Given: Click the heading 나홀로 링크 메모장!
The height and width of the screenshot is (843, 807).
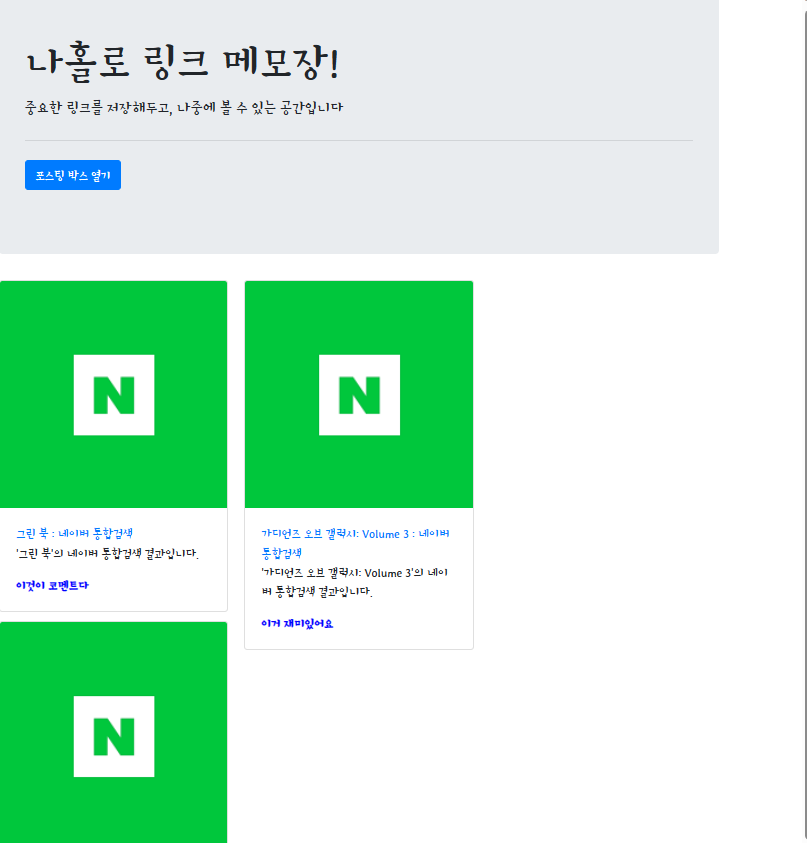Looking at the screenshot, I should 183,62.
